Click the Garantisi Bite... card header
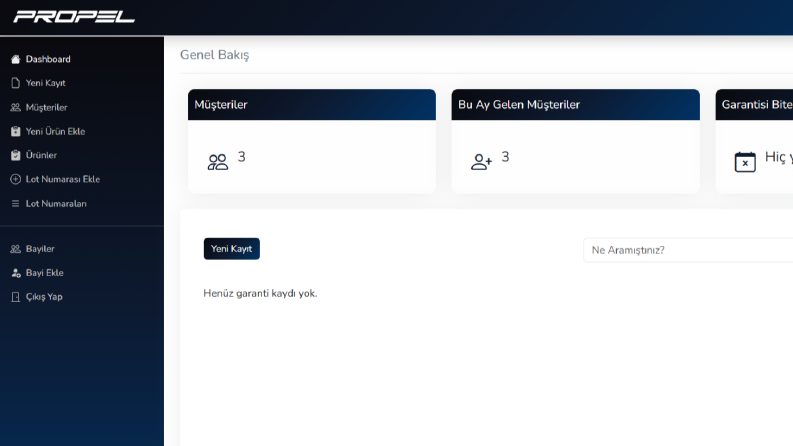Screen dimensions: 793x446 [x=754, y=105]
